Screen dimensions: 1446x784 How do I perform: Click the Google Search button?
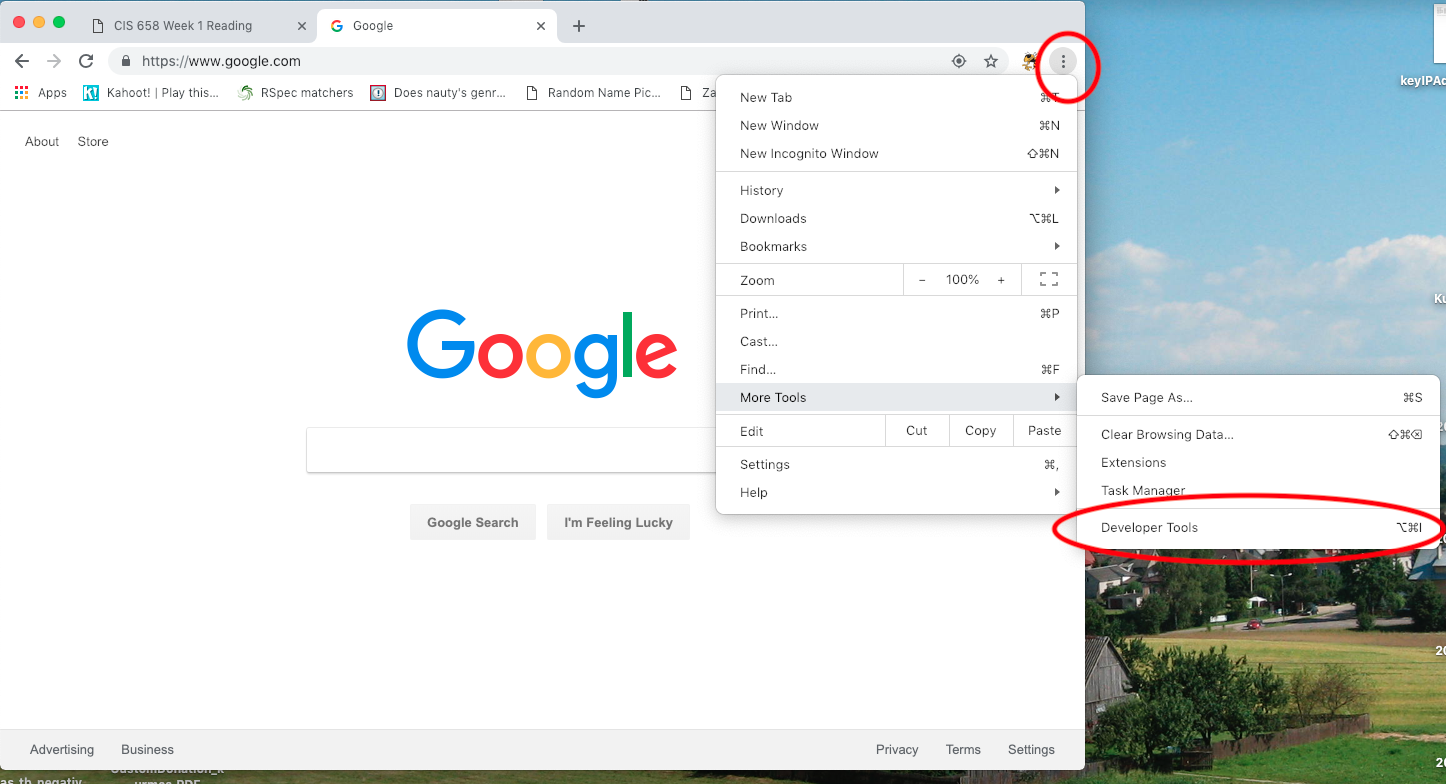(473, 522)
